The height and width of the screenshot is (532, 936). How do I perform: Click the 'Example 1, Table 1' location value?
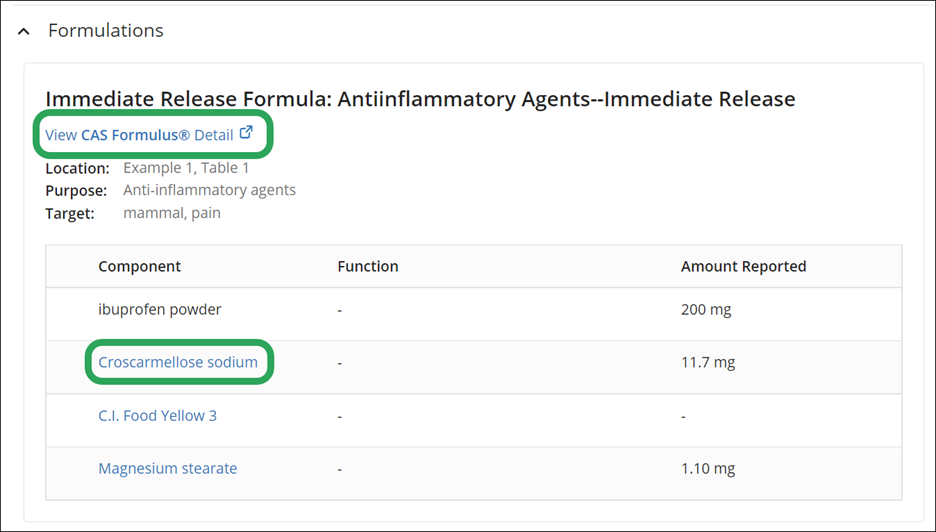click(x=186, y=168)
